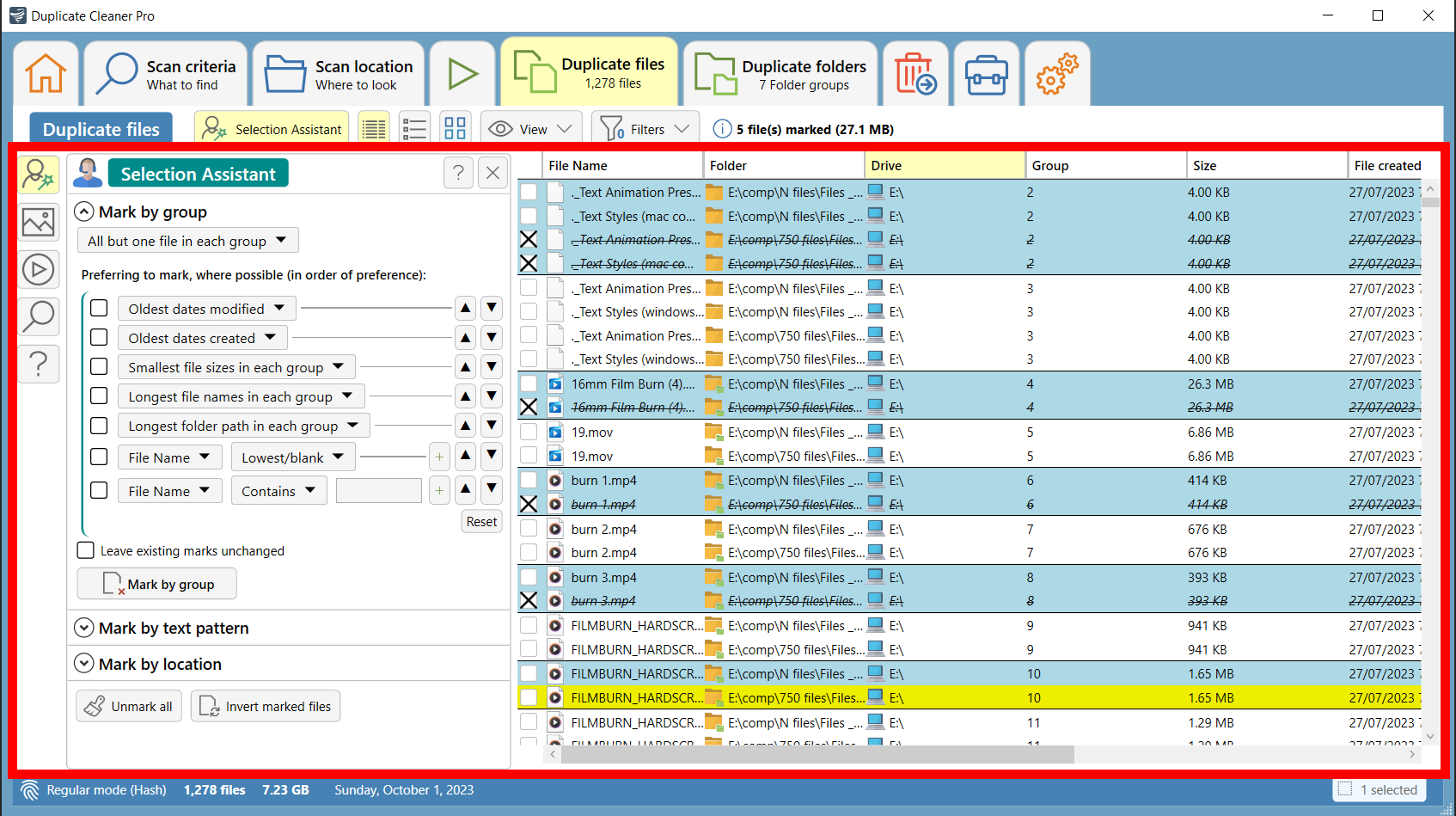Open the Filters dropdown
1456x816 pixels.
(x=645, y=127)
